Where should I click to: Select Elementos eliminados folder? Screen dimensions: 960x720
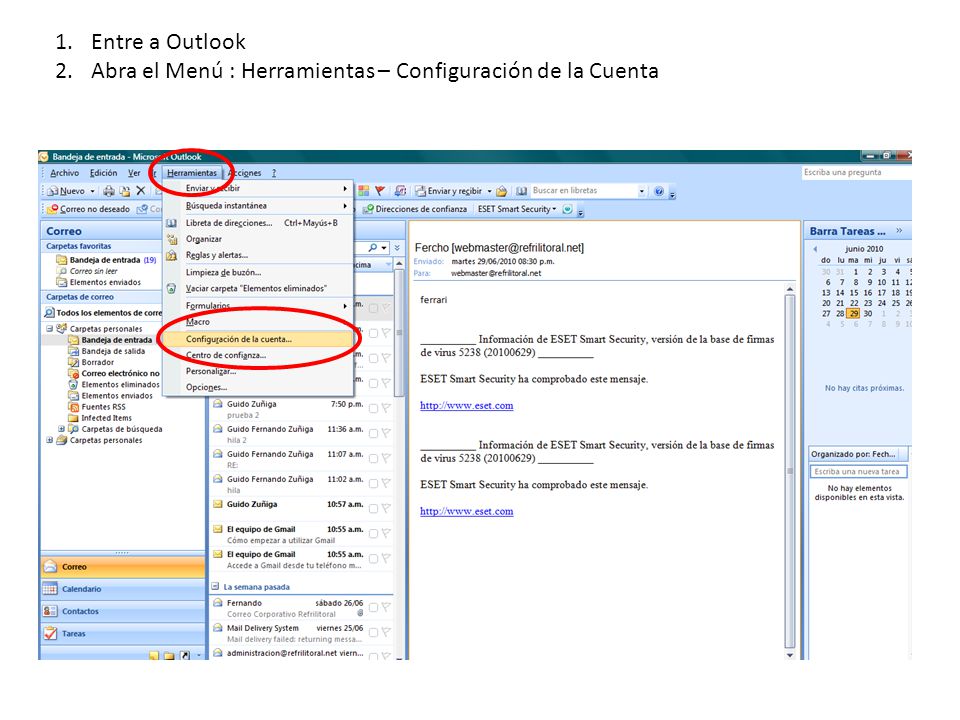[x=114, y=384]
